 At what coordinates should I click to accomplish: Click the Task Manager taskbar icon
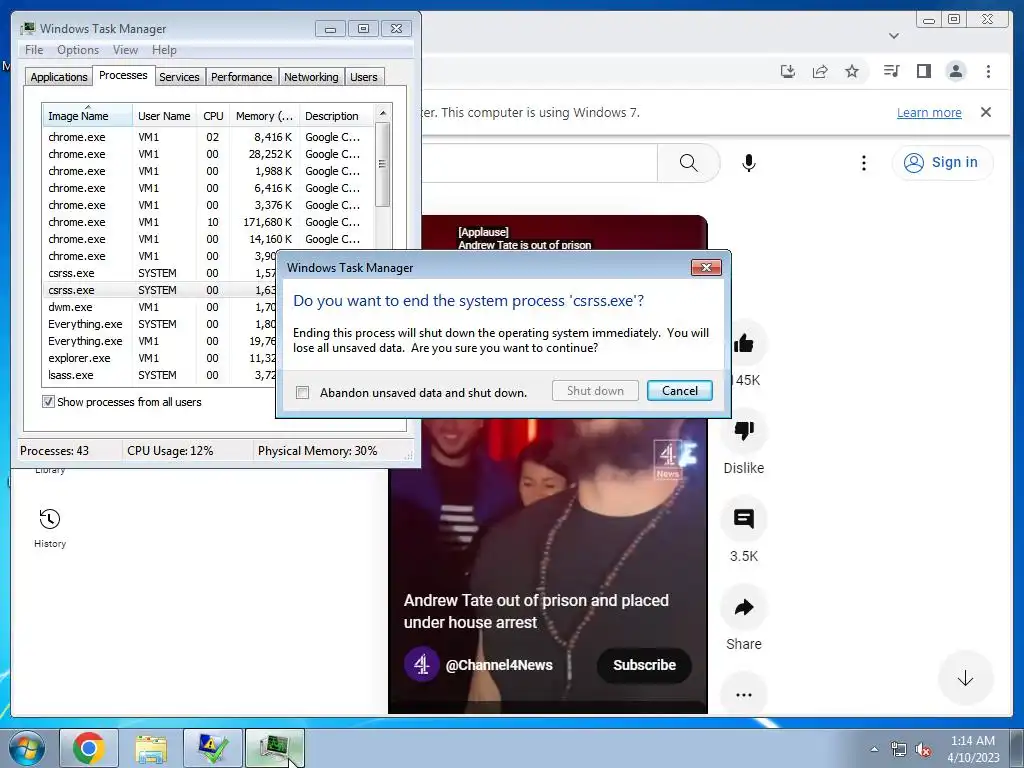[275, 748]
